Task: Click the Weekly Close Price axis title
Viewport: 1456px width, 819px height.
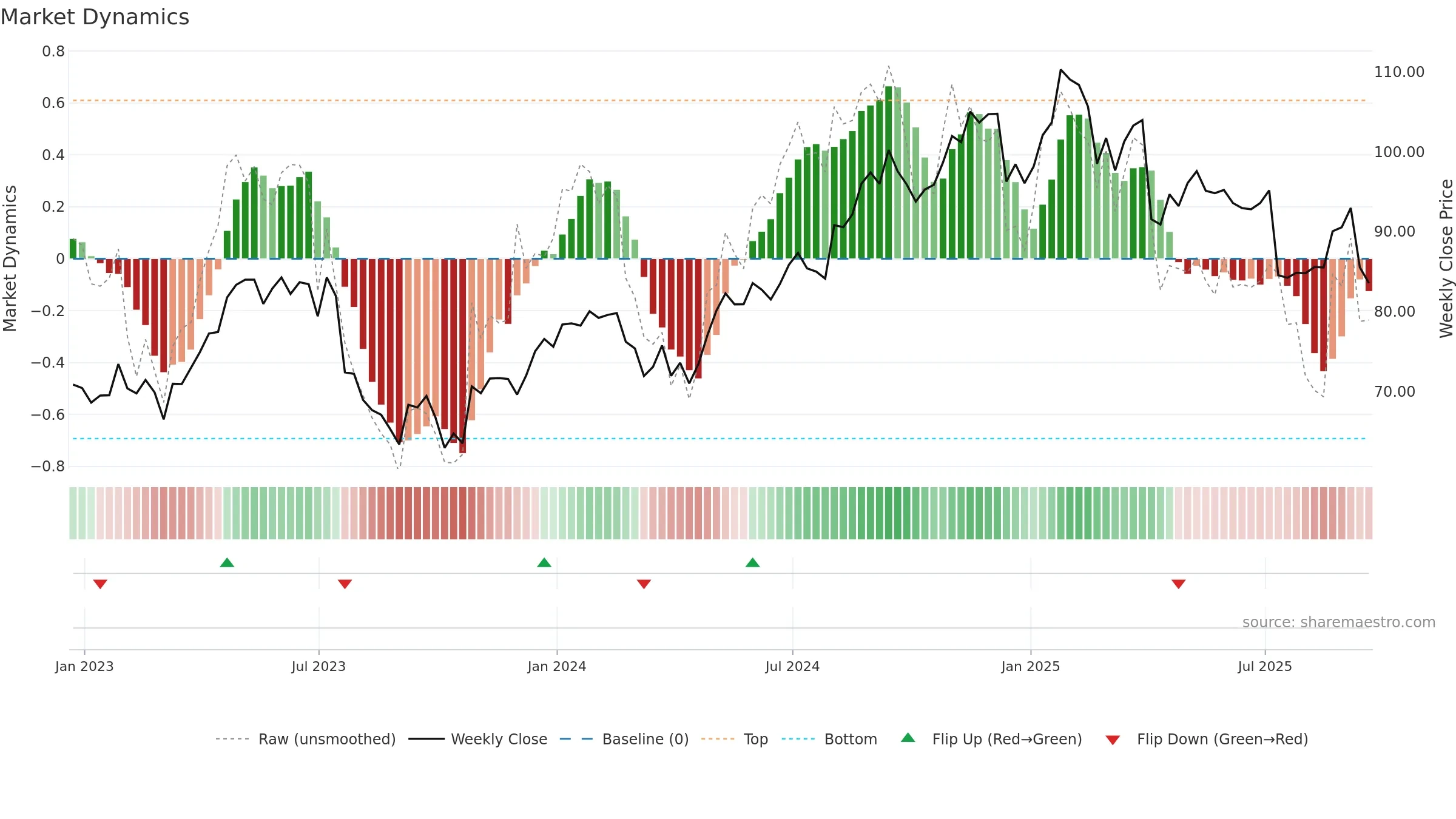Action: tap(1446, 258)
